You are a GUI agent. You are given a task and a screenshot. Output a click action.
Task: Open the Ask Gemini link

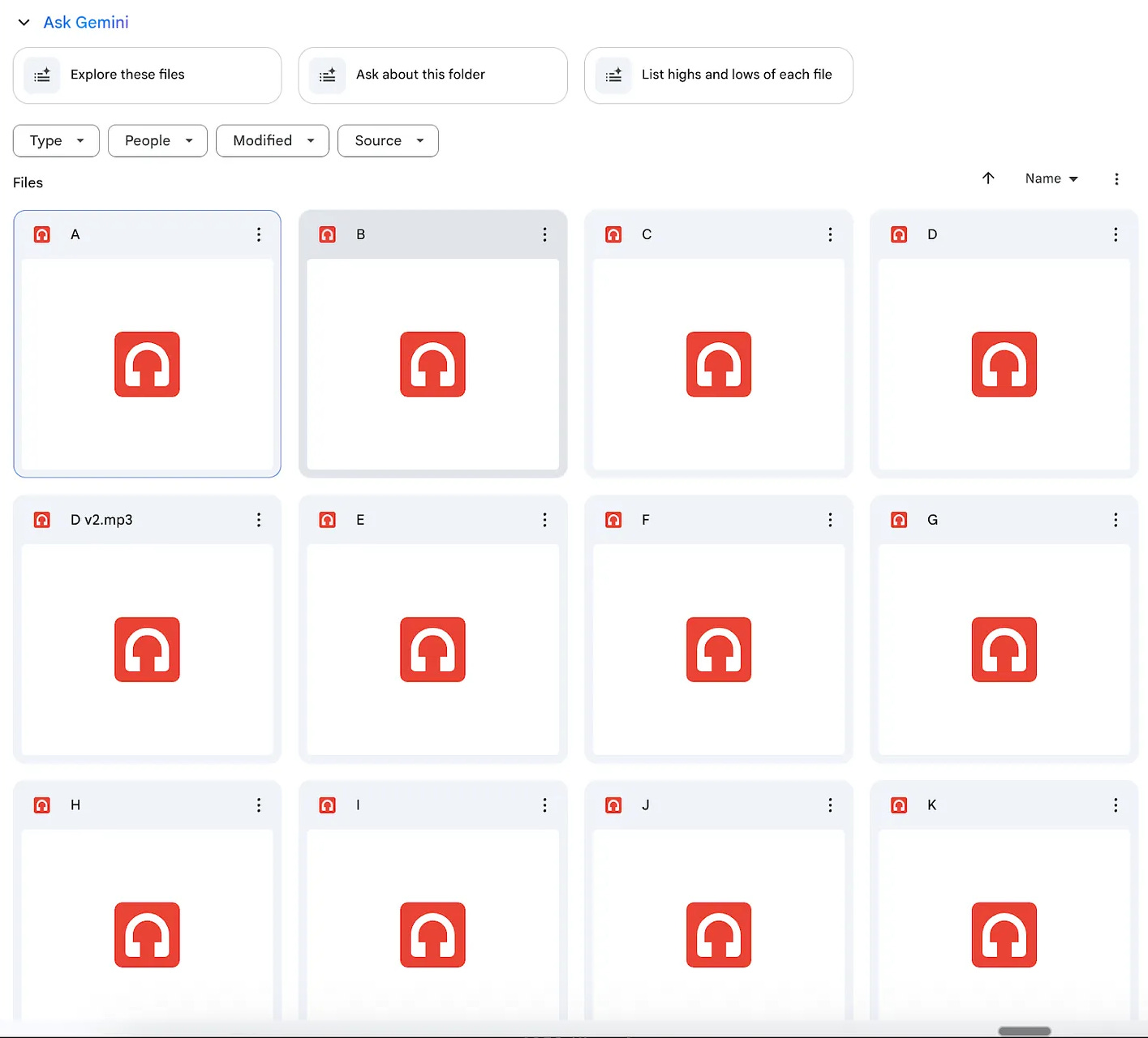(x=86, y=23)
